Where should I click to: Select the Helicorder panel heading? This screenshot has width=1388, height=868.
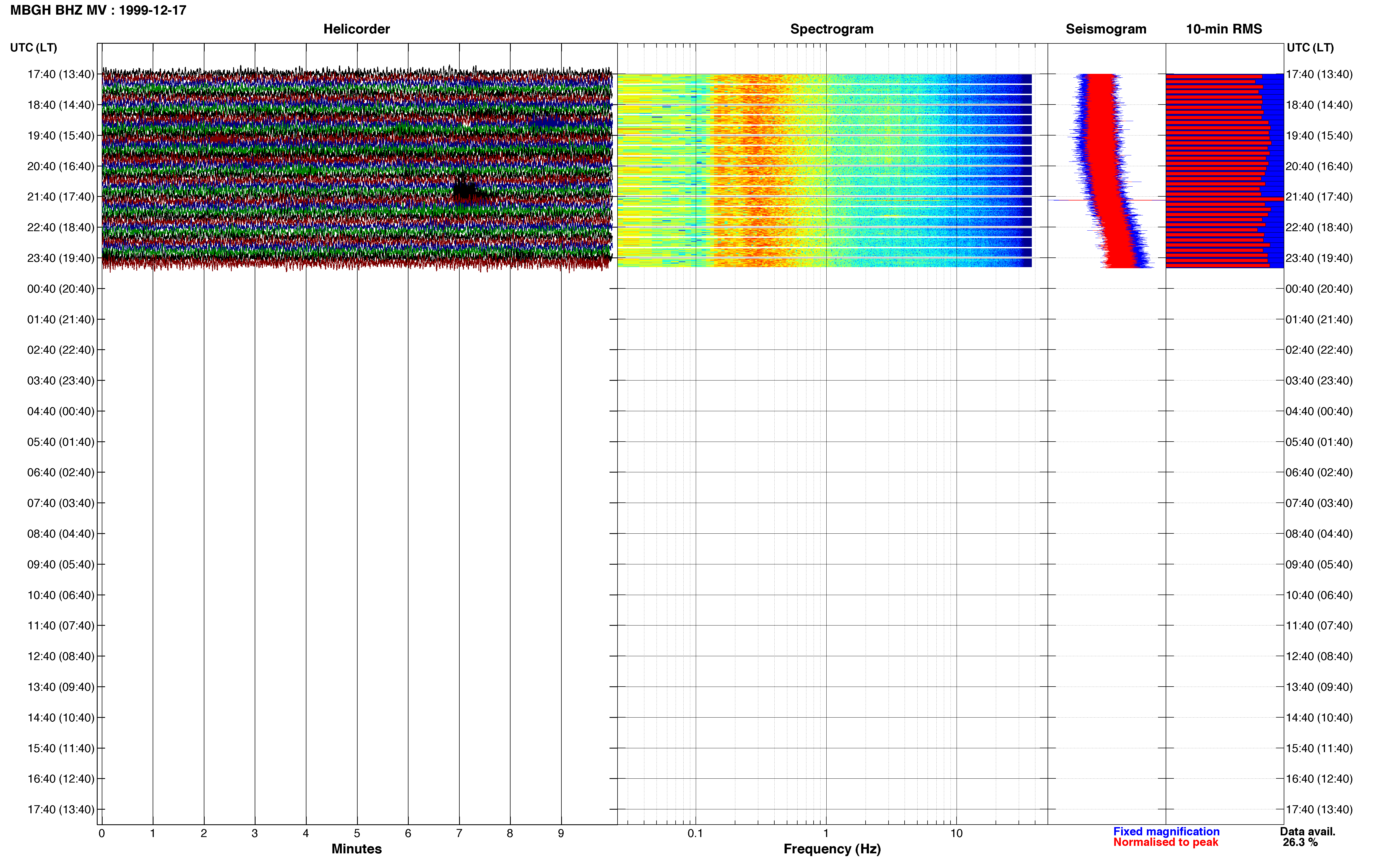[356, 29]
